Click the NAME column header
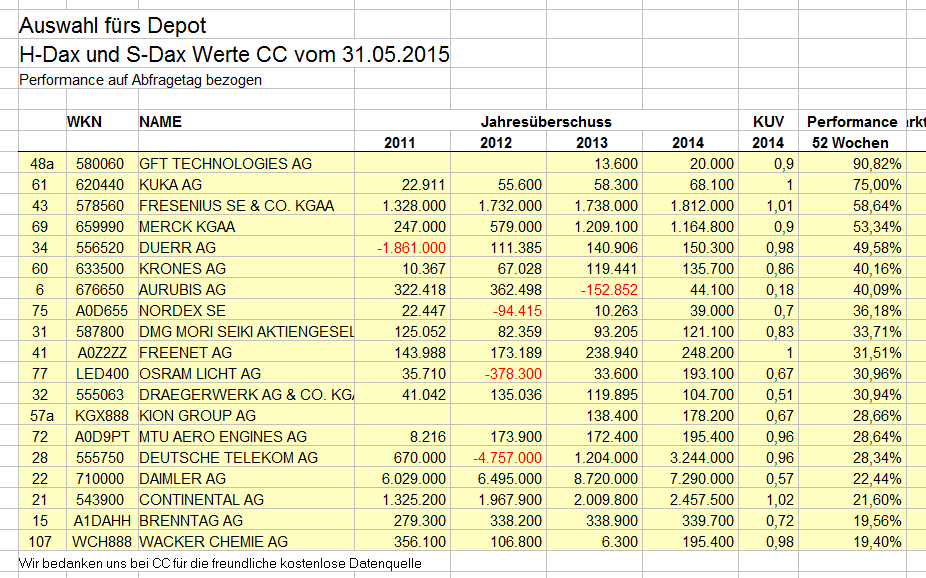Image resolution: width=926 pixels, height=578 pixels. pyautogui.click(x=160, y=122)
